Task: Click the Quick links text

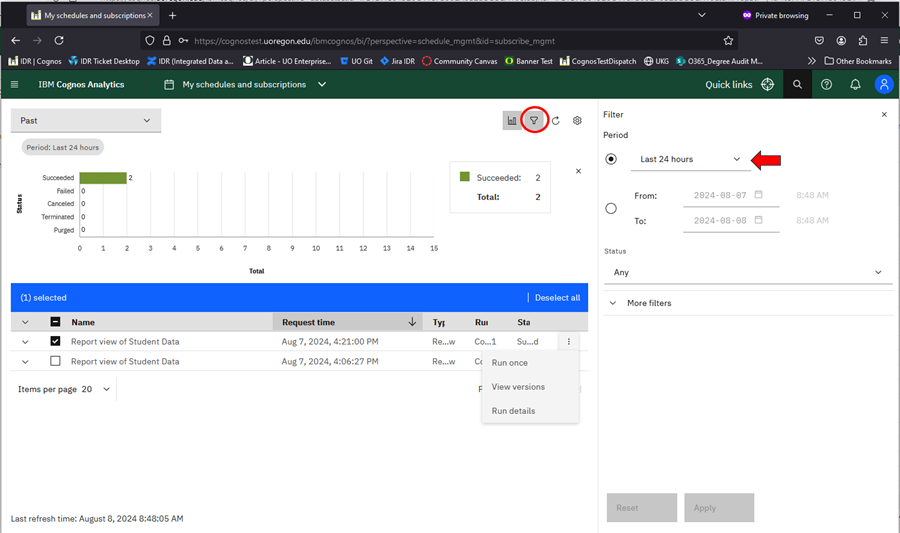Action: tap(728, 84)
